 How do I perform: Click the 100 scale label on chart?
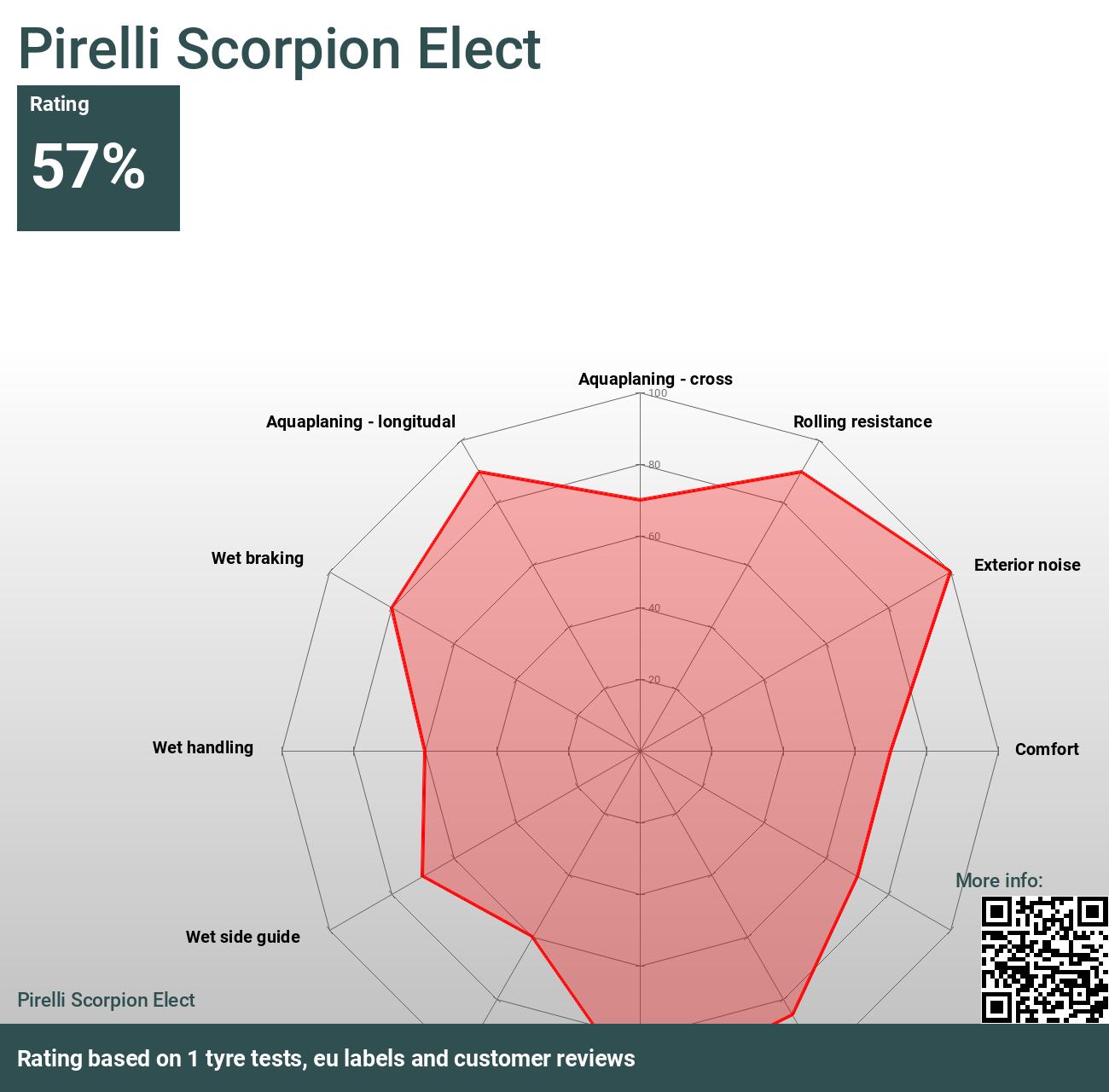pyautogui.click(x=658, y=393)
